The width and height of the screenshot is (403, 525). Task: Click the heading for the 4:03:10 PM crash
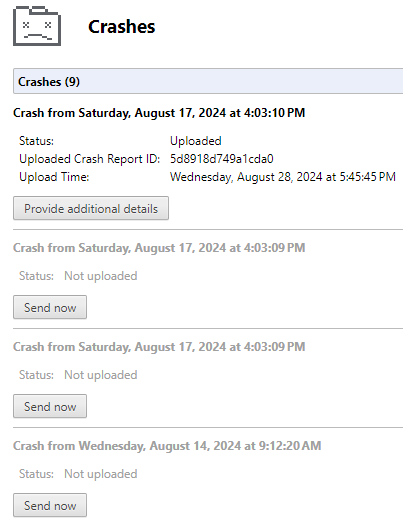pos(159,113)
